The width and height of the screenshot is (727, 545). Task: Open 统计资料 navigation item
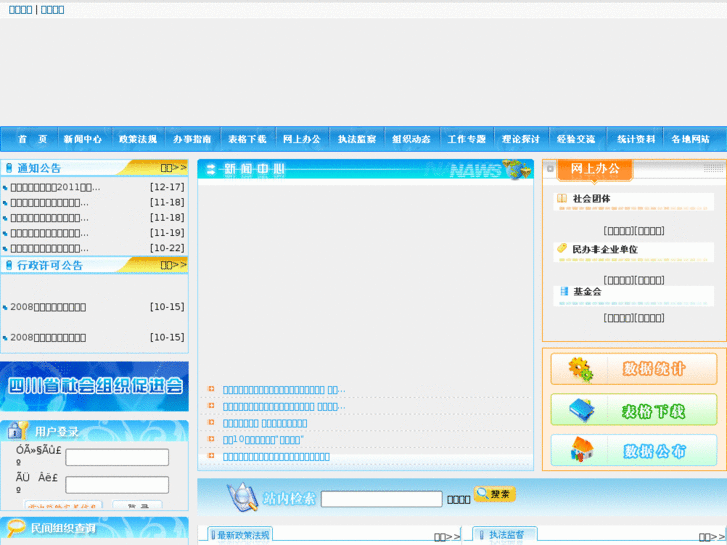(x=636, y=139)
